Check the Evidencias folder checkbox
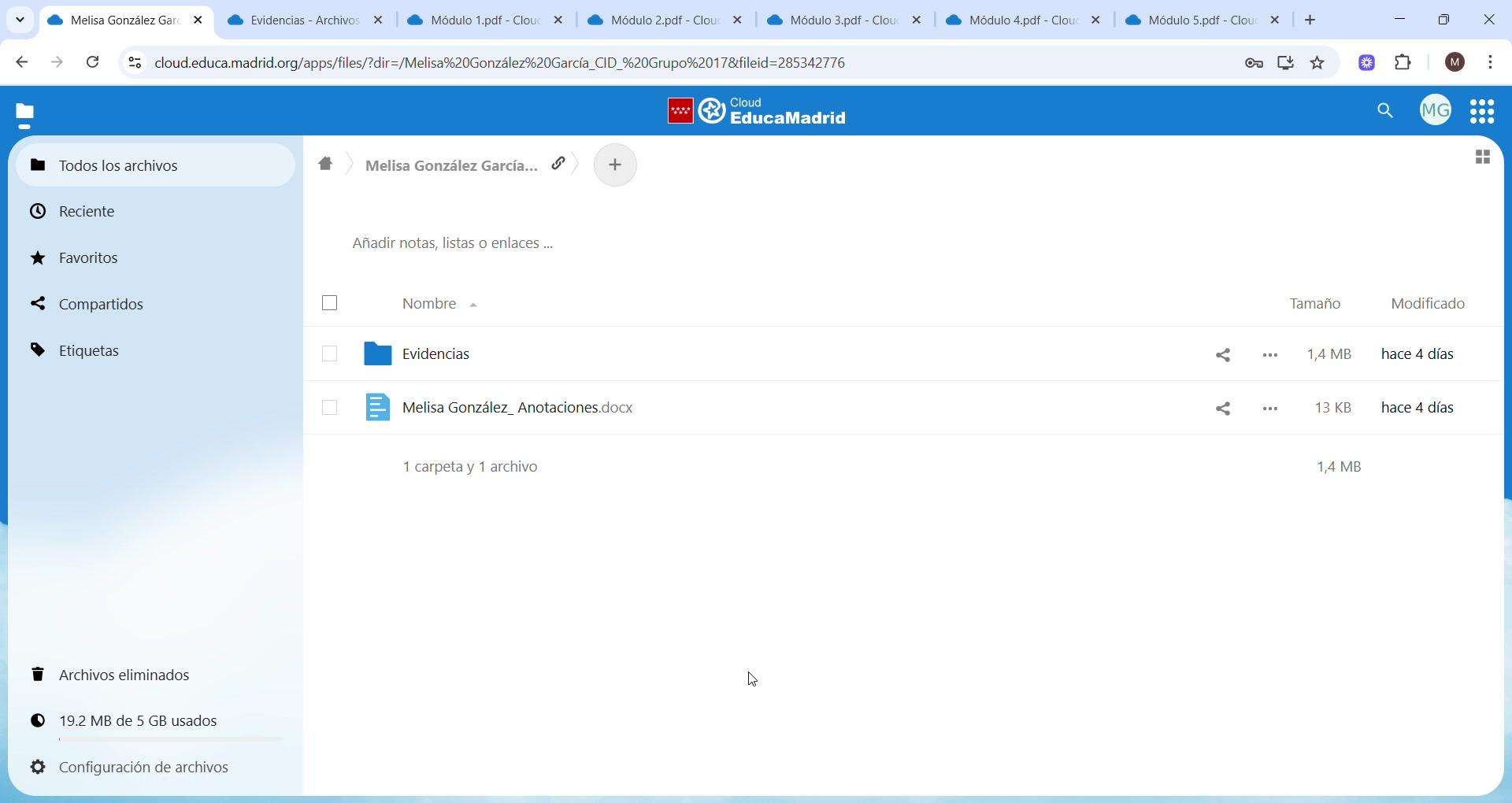 [x=330, y=354]
